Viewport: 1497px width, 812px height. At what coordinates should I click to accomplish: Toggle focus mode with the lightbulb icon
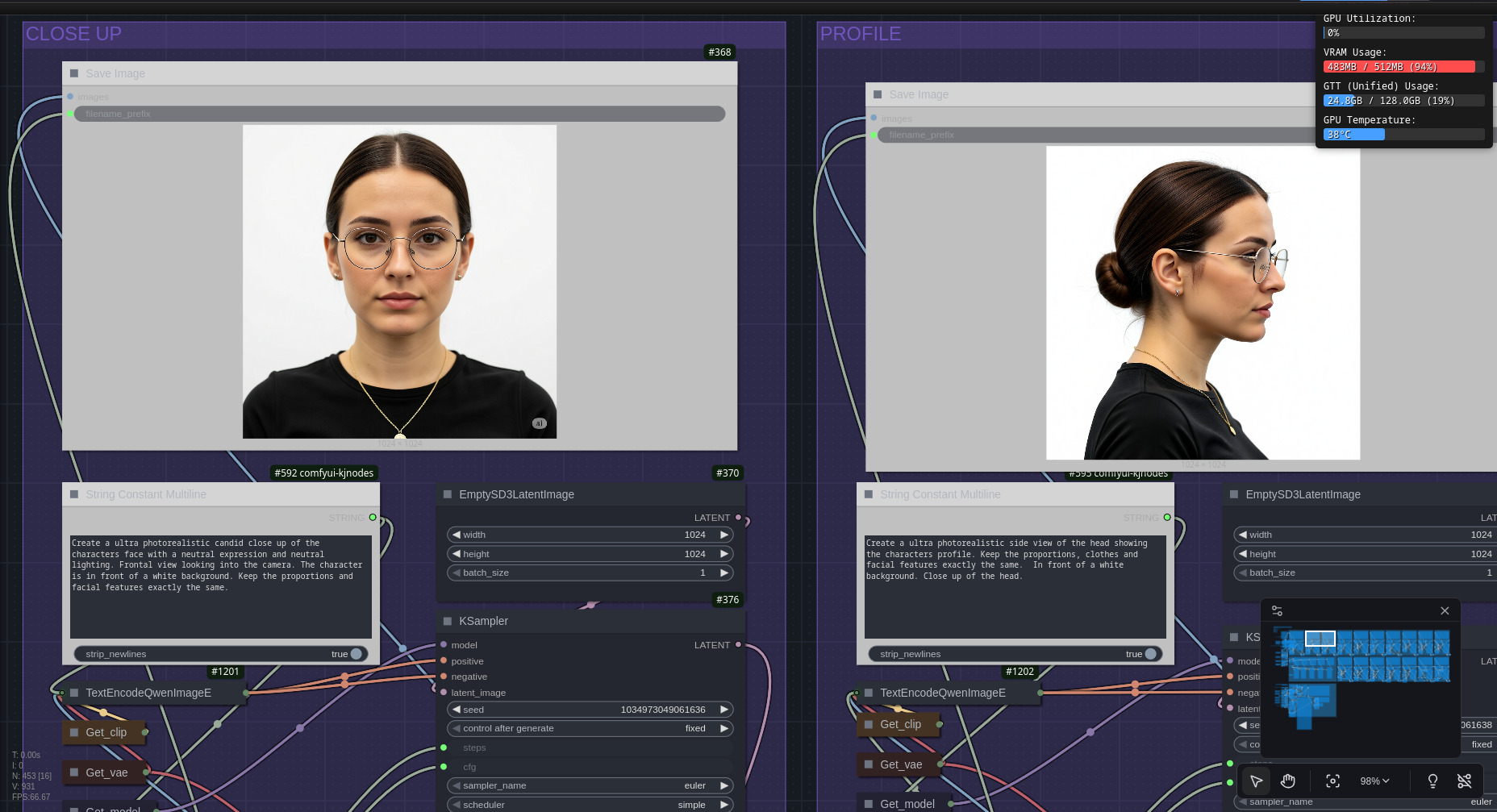1432,781
